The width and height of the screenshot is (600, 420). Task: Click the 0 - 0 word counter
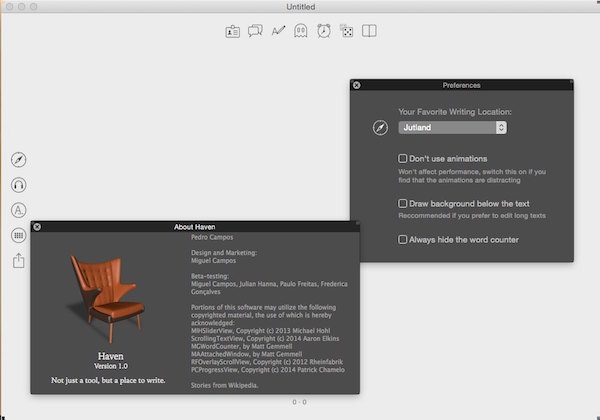pos(299,402)
